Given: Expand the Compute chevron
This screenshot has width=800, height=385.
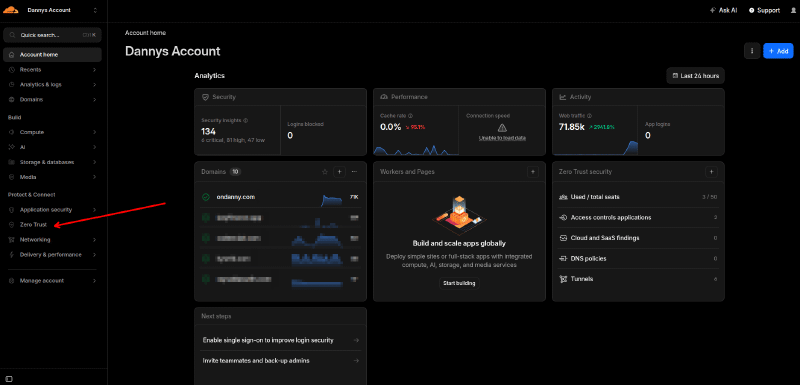Looking at the screenshot, I should (94, 132).
